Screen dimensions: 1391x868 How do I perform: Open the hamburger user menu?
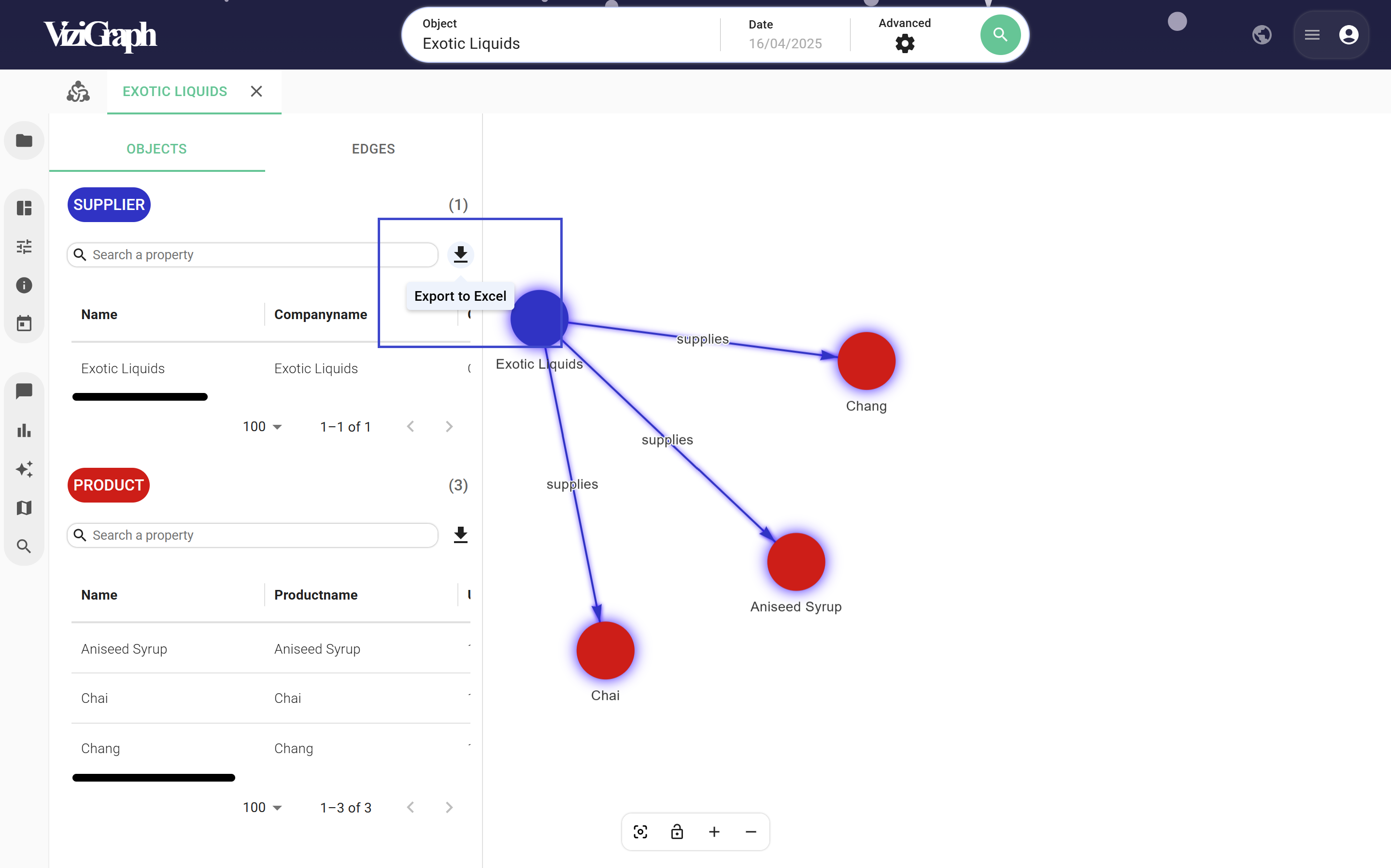[x=1312, y=35]
